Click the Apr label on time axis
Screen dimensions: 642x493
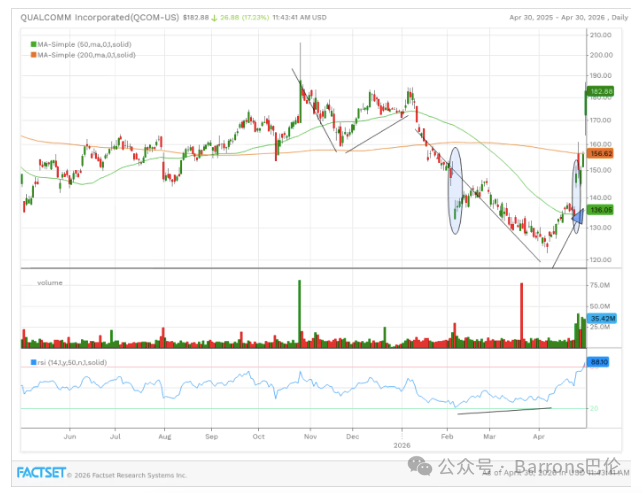(539, 436)
